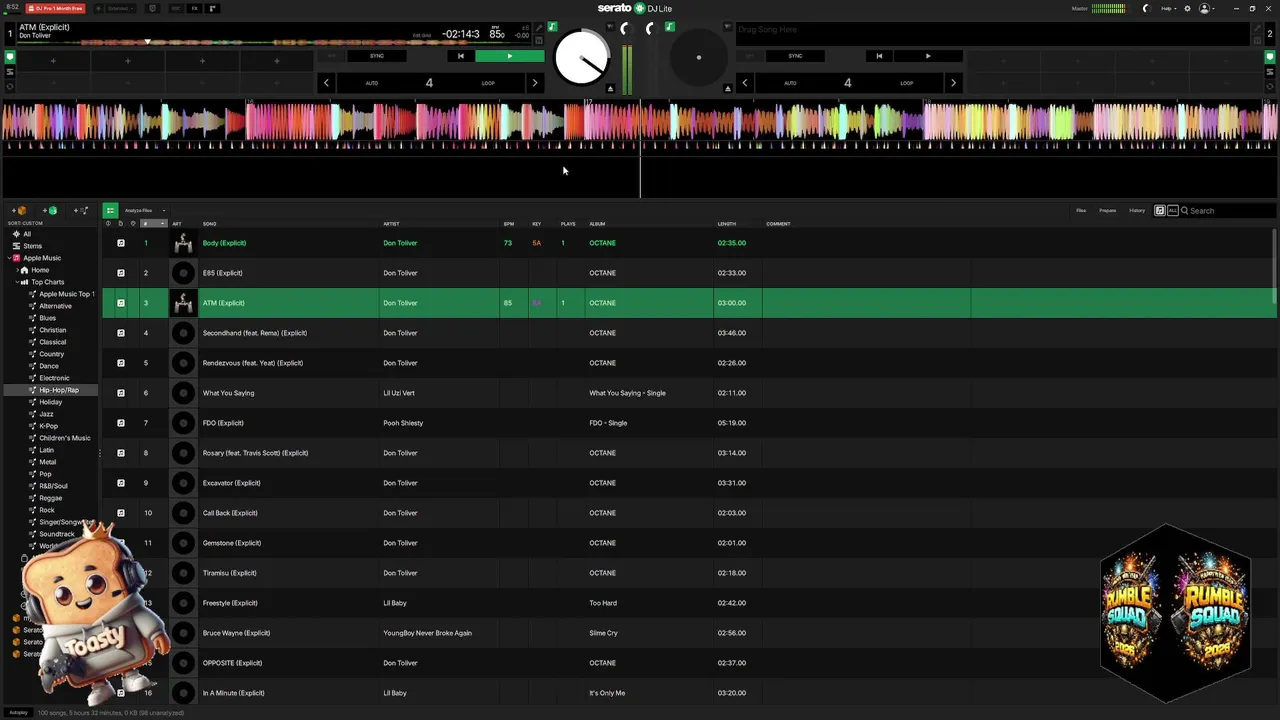Eject the track from the left deck
This screenshot has width=1280, height=720.
610,89
